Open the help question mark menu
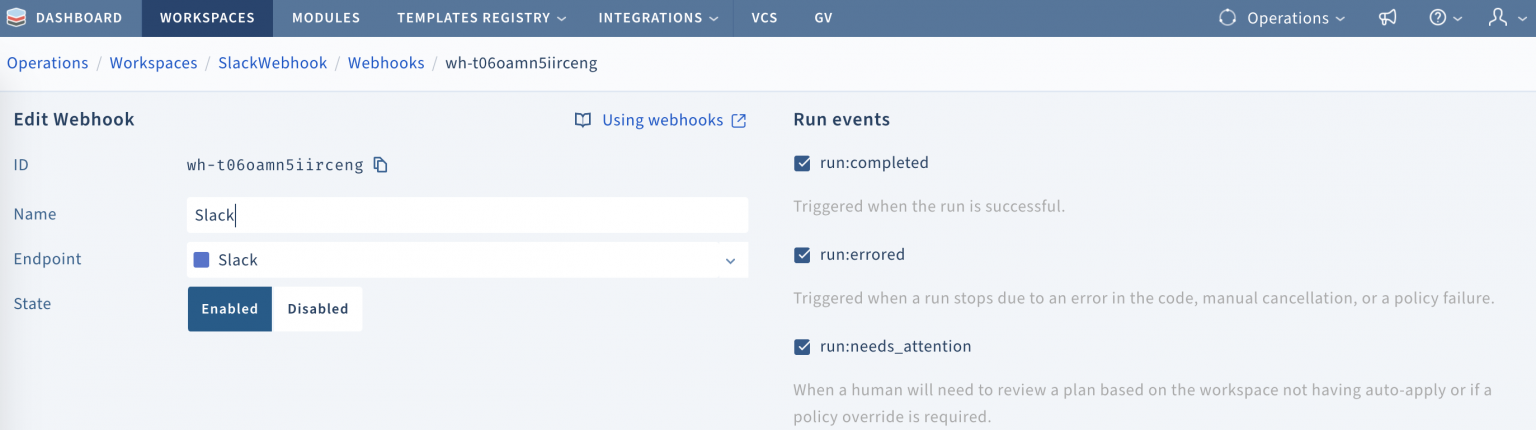 pyautogui.click(x=1446, y=18)
